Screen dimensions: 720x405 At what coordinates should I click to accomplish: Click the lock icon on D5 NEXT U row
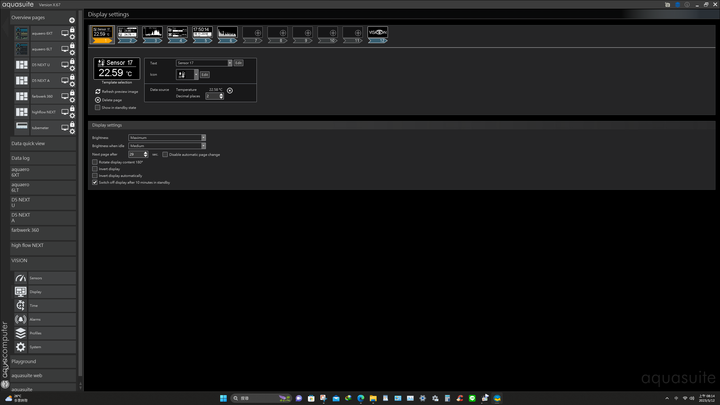point(72,62)
